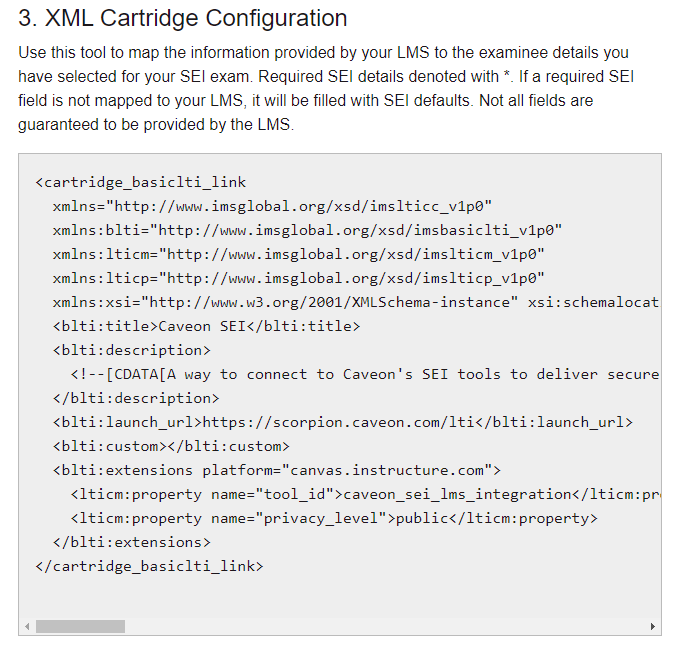Click the horizontal scrollbar thumb
This screenshot has width=680, height=652.
80,626
